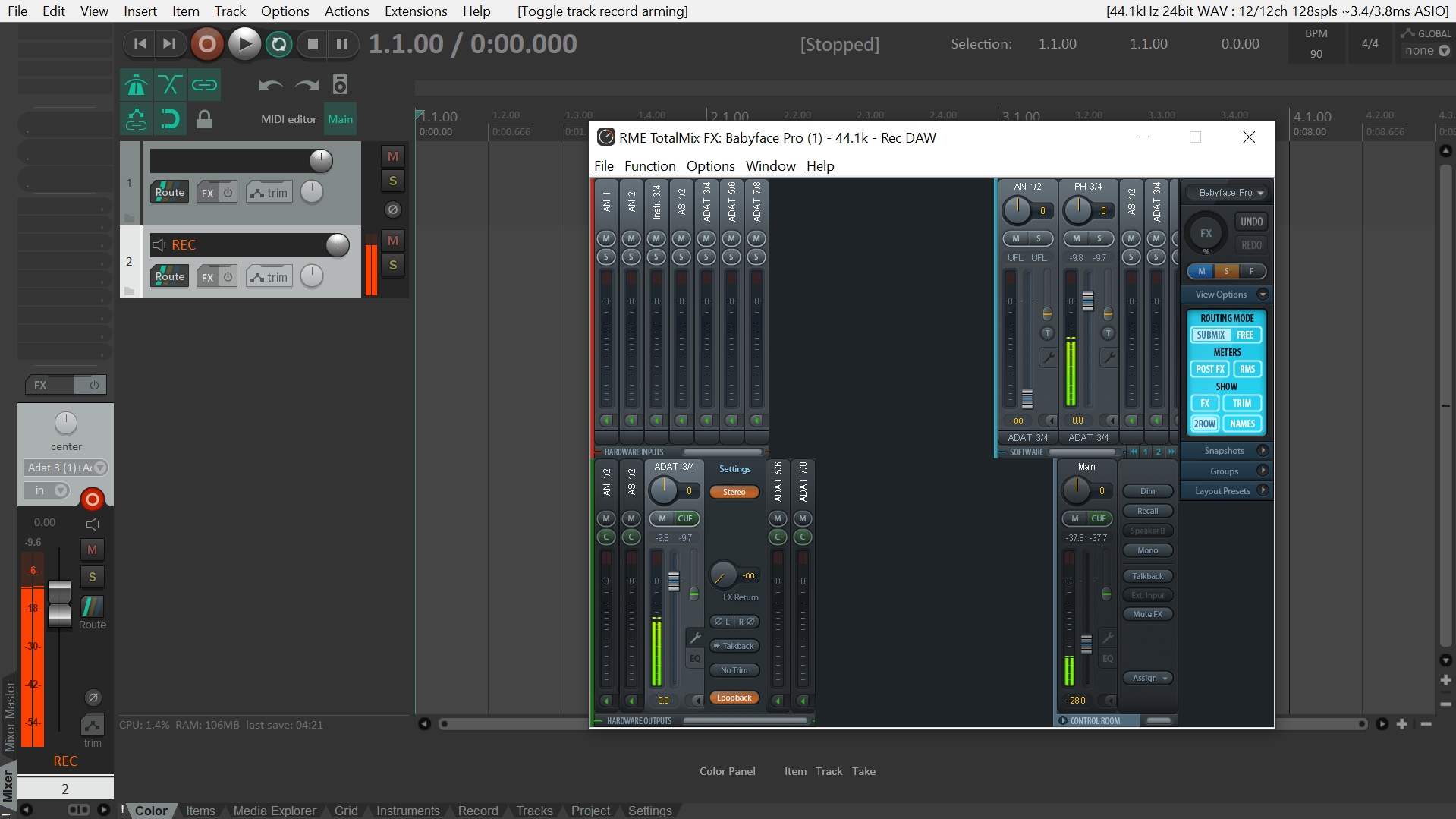
Task: Solo track 2 in track panel
Action: click(392, 265)
